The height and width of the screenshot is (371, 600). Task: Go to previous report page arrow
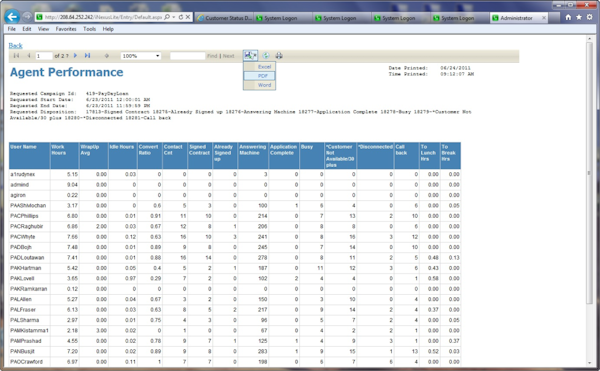click(x=29, y=56)
